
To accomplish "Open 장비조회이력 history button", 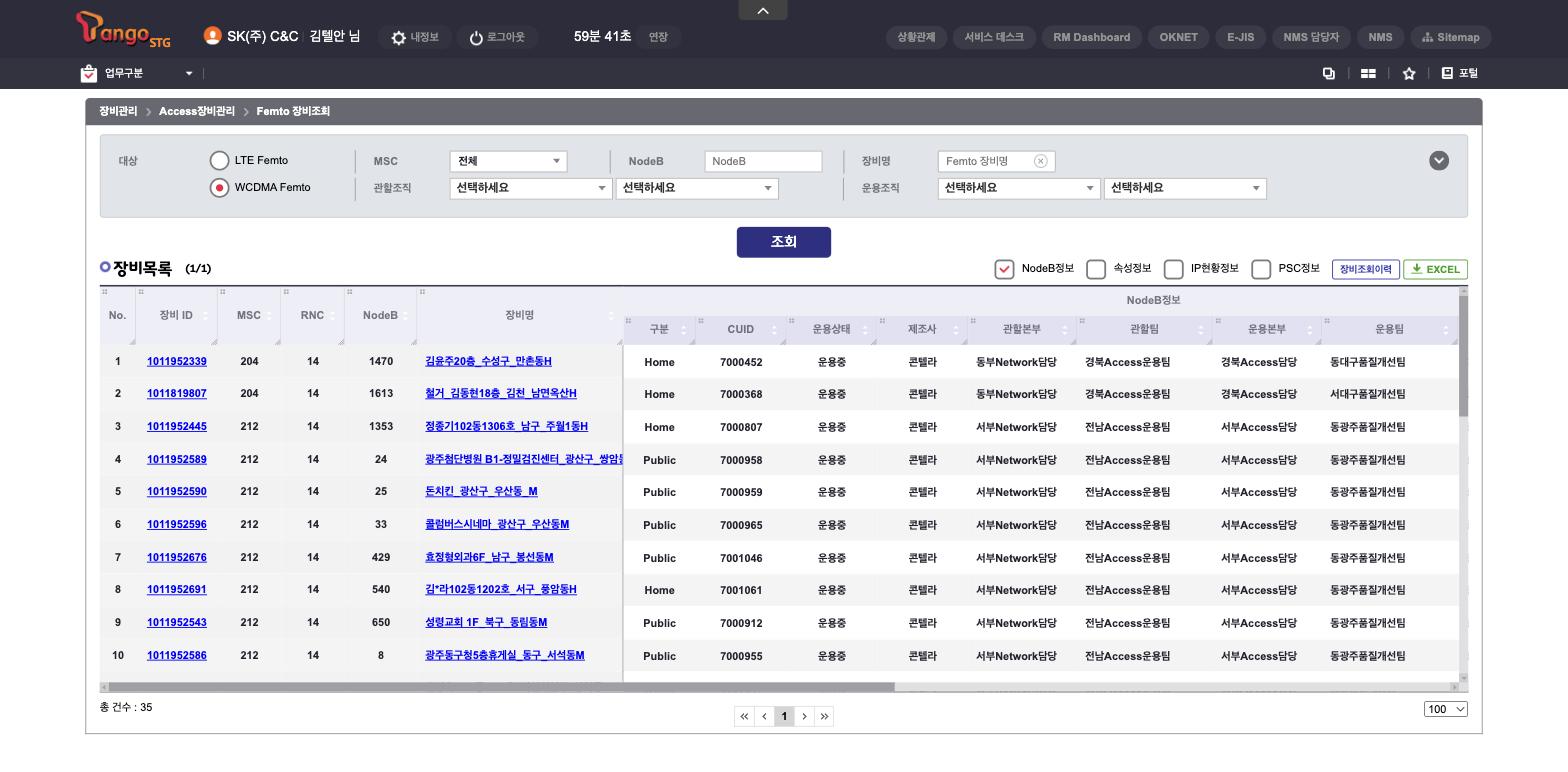I will coord(1365,269).
